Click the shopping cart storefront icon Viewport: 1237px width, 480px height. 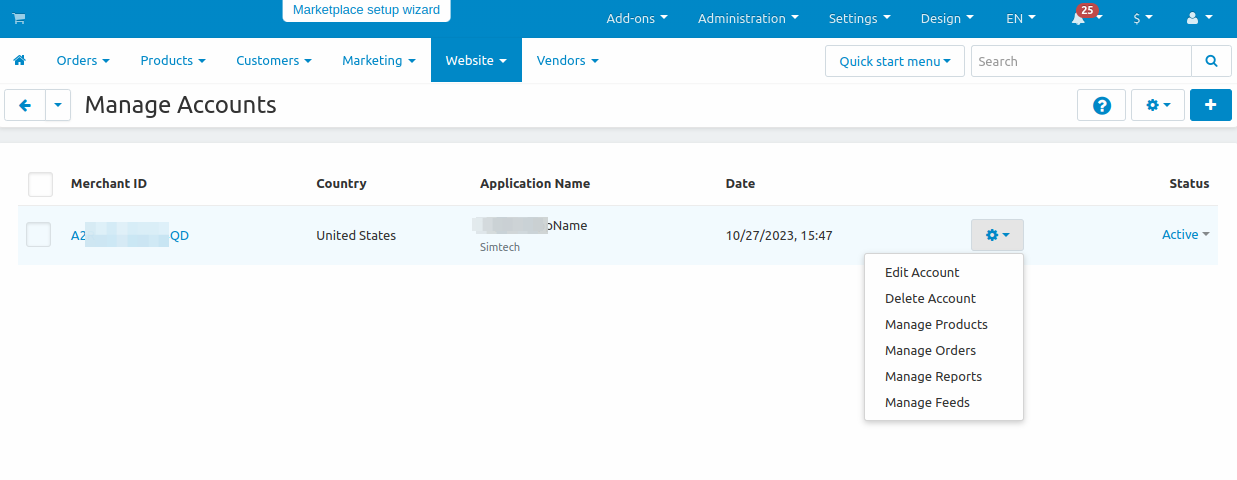coord(19,19)
